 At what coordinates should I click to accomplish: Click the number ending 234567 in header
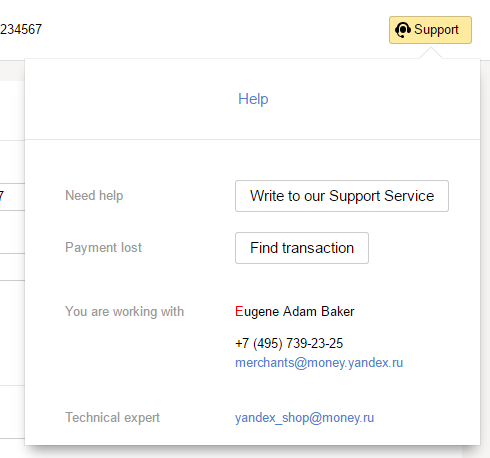pyautogui.click(x=21, y=29)
